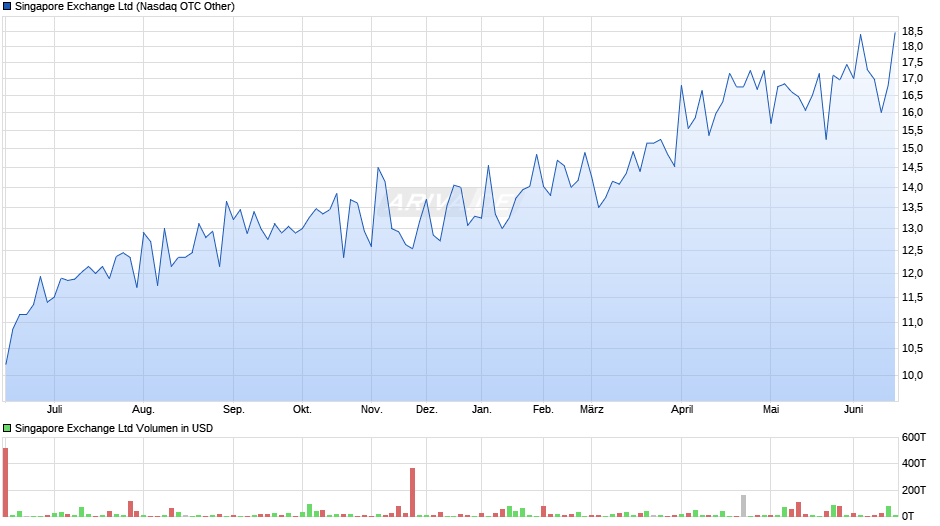Click the 11,5 price axis value
Image resolution: width=940 pixels, height=526 pixels.
click(x=912, y=297)
